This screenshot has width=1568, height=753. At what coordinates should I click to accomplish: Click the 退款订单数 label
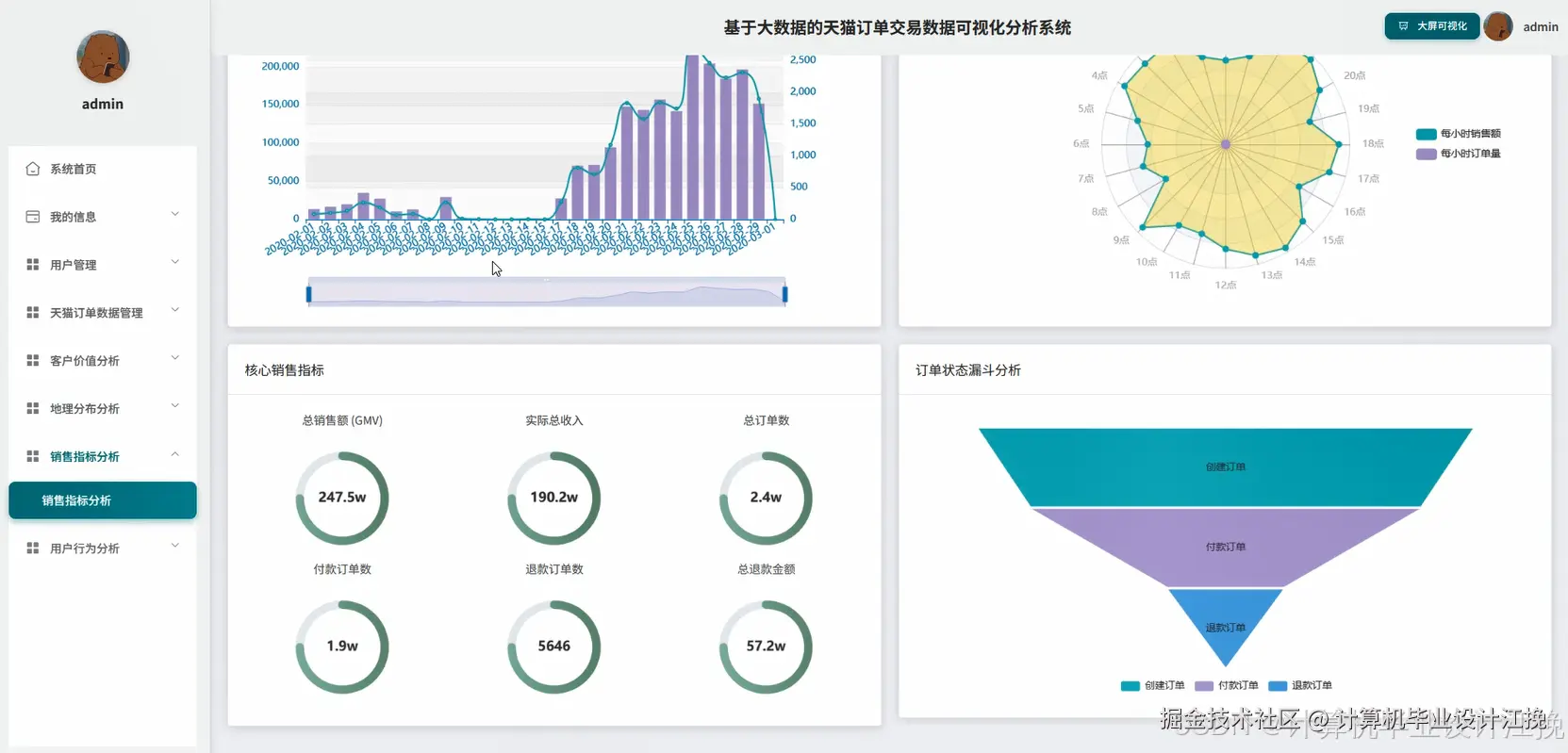point(554,569)
